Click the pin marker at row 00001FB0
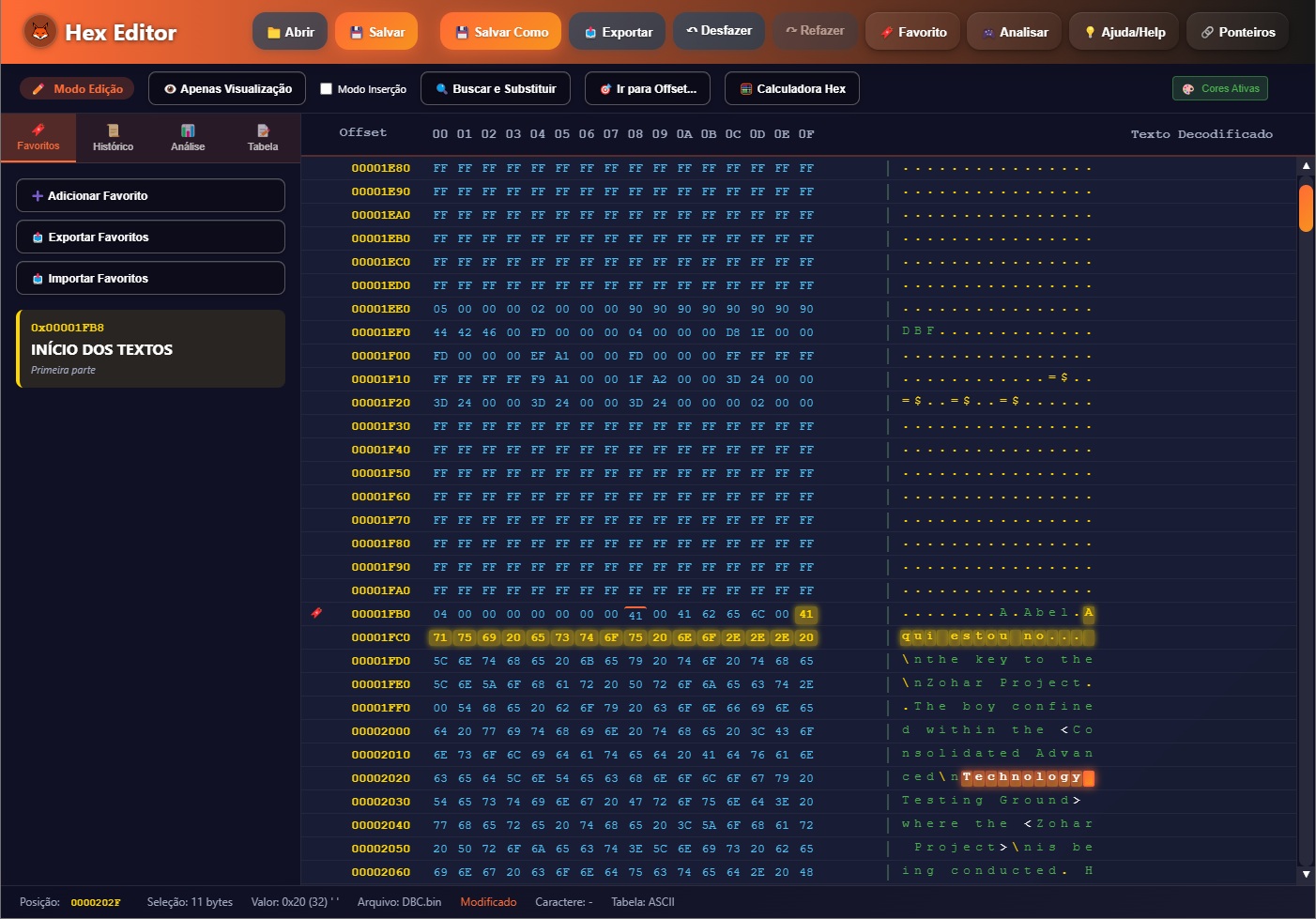This screenshot has height=919, width=1316. (316, 613)
